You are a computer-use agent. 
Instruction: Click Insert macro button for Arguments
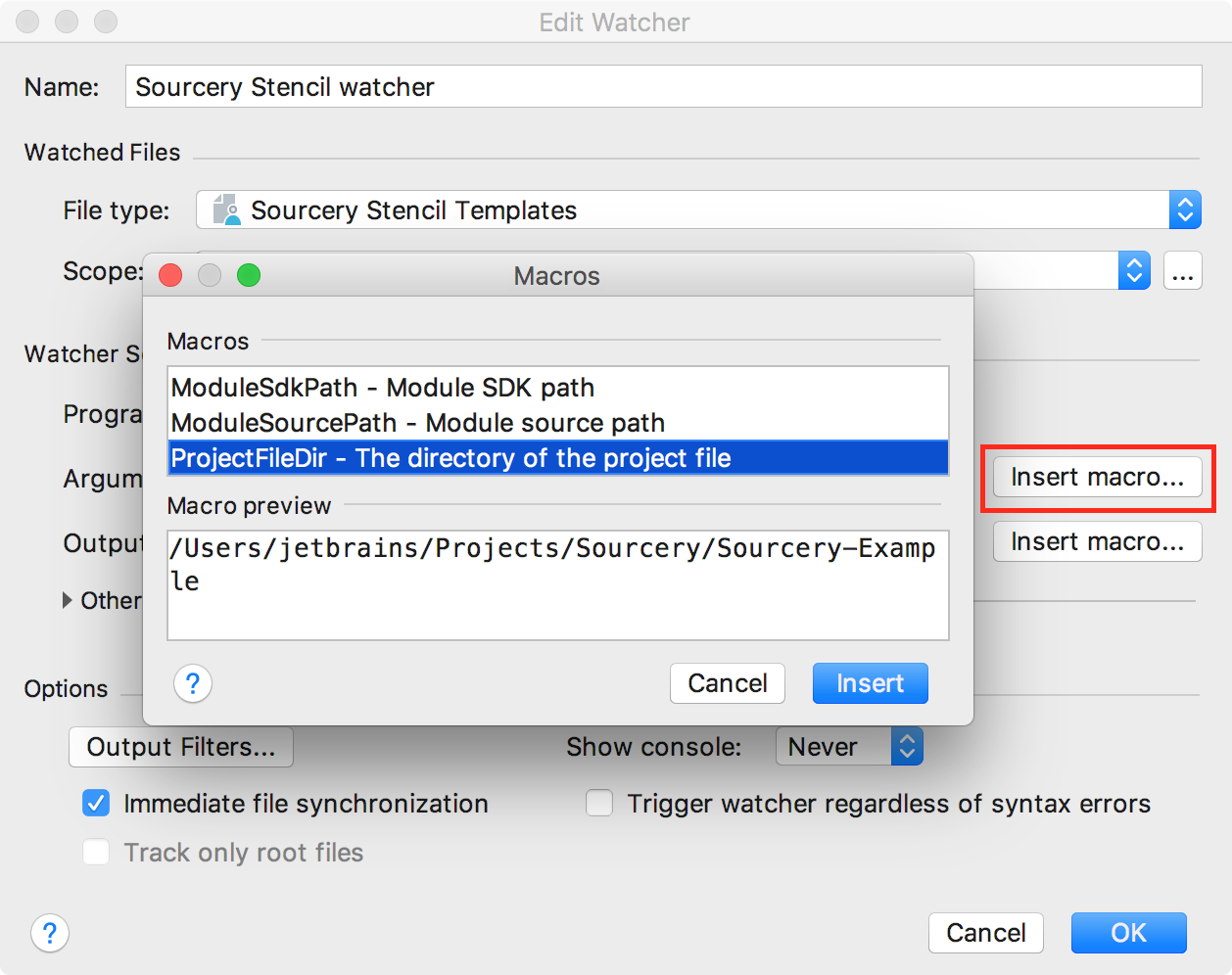pos(1097,477)
